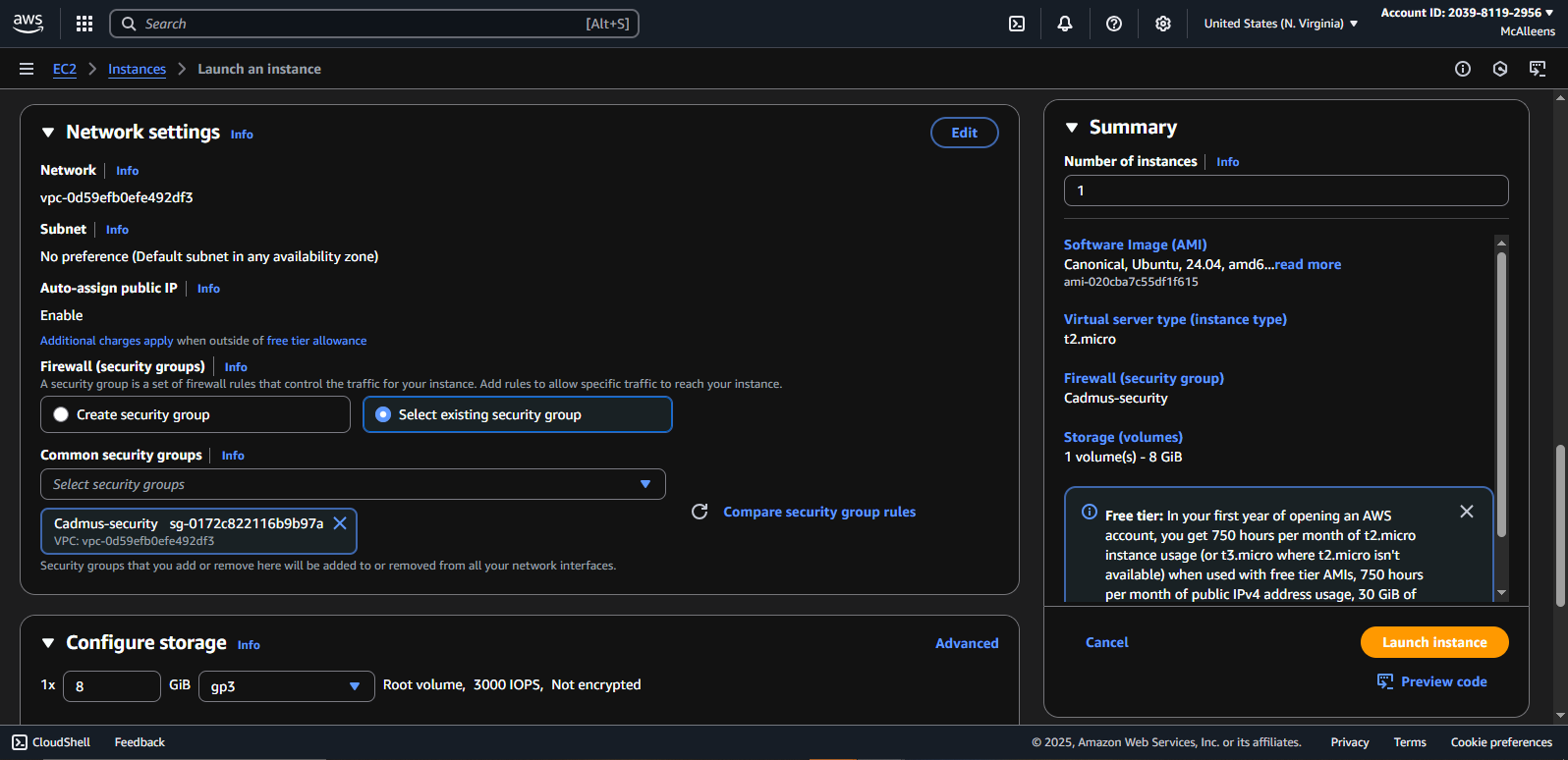Open the Info link next to Network settings
This screenshot has height=760, width=1568.
(x=242, y=135)
